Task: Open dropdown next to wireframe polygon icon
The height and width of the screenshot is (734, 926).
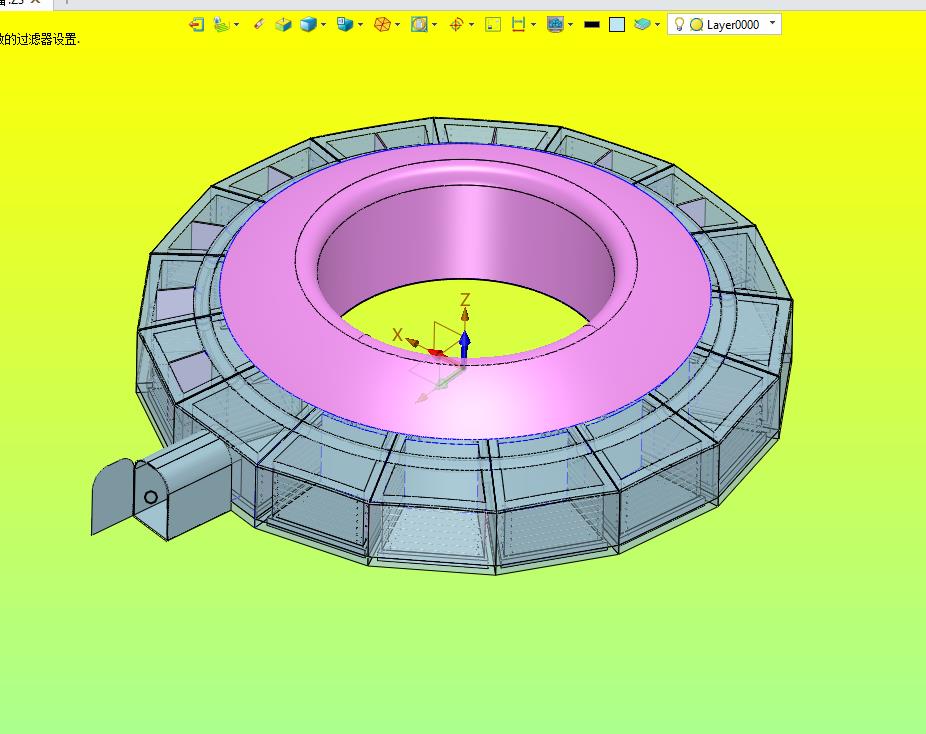Action: (397, 25)
